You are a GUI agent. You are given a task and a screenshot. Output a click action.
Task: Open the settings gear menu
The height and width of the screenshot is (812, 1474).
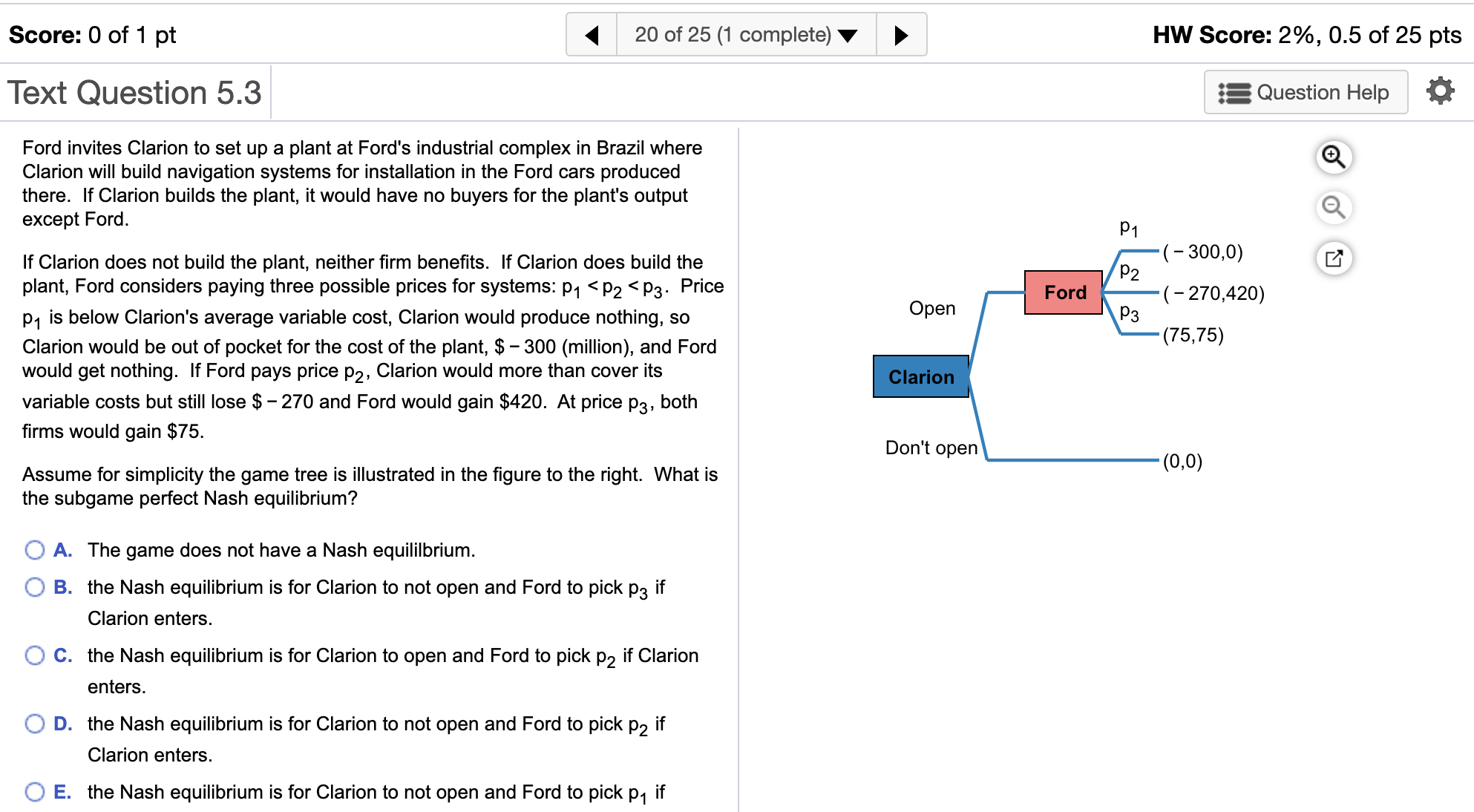[x=1441, y=91]
